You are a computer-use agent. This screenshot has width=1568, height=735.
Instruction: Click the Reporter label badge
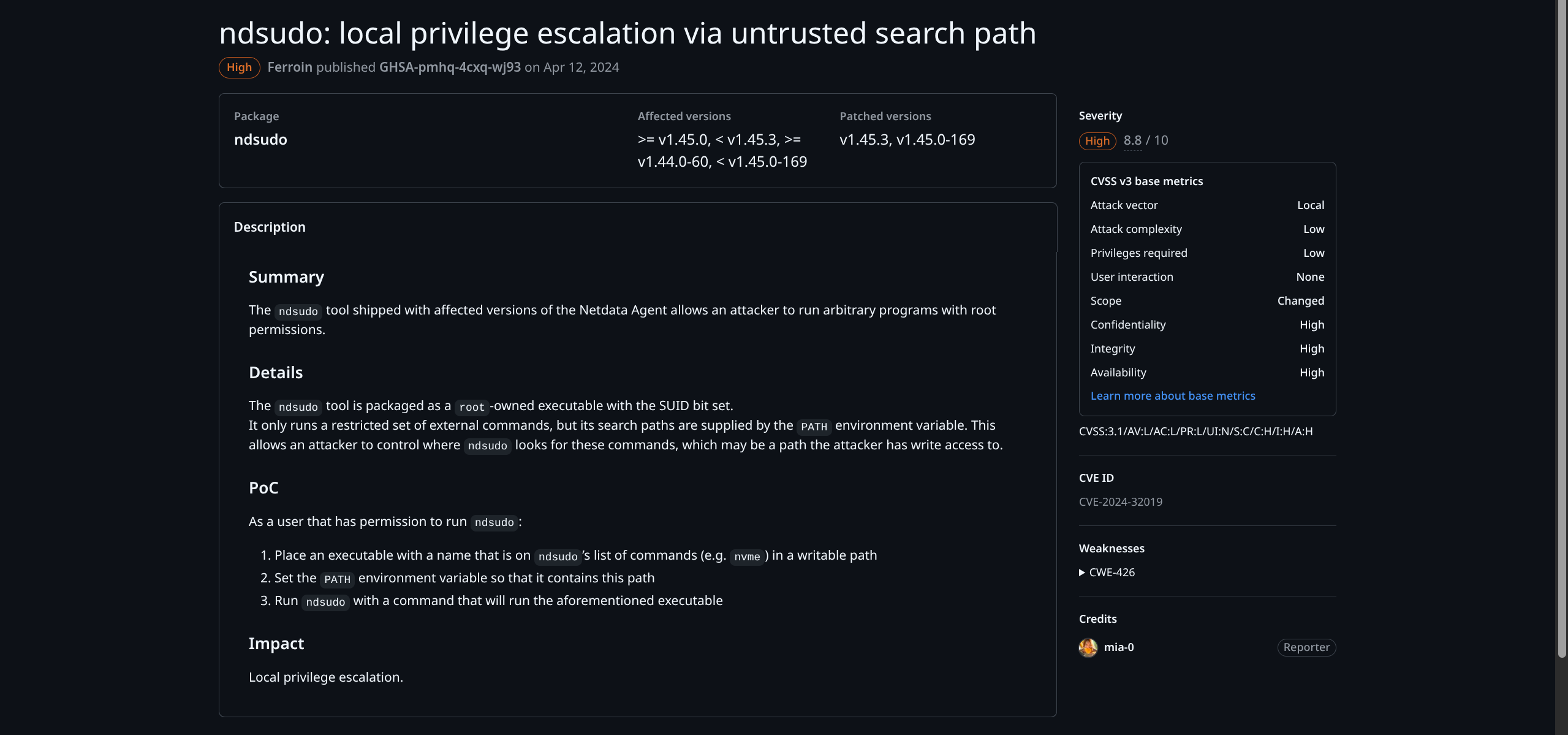(1306, 647)
